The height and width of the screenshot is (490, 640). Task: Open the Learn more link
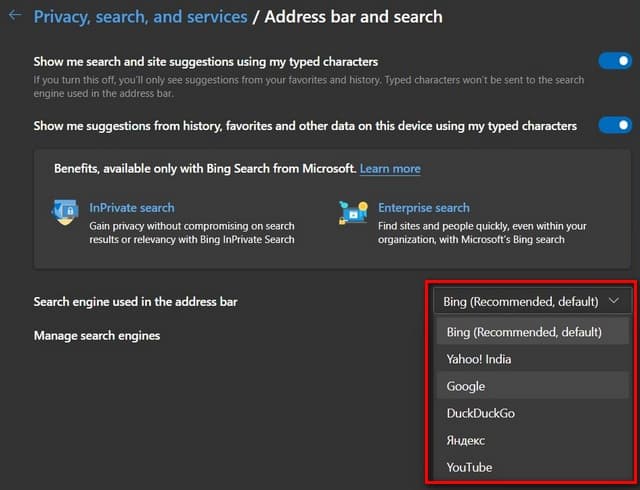tap(390, 169)
